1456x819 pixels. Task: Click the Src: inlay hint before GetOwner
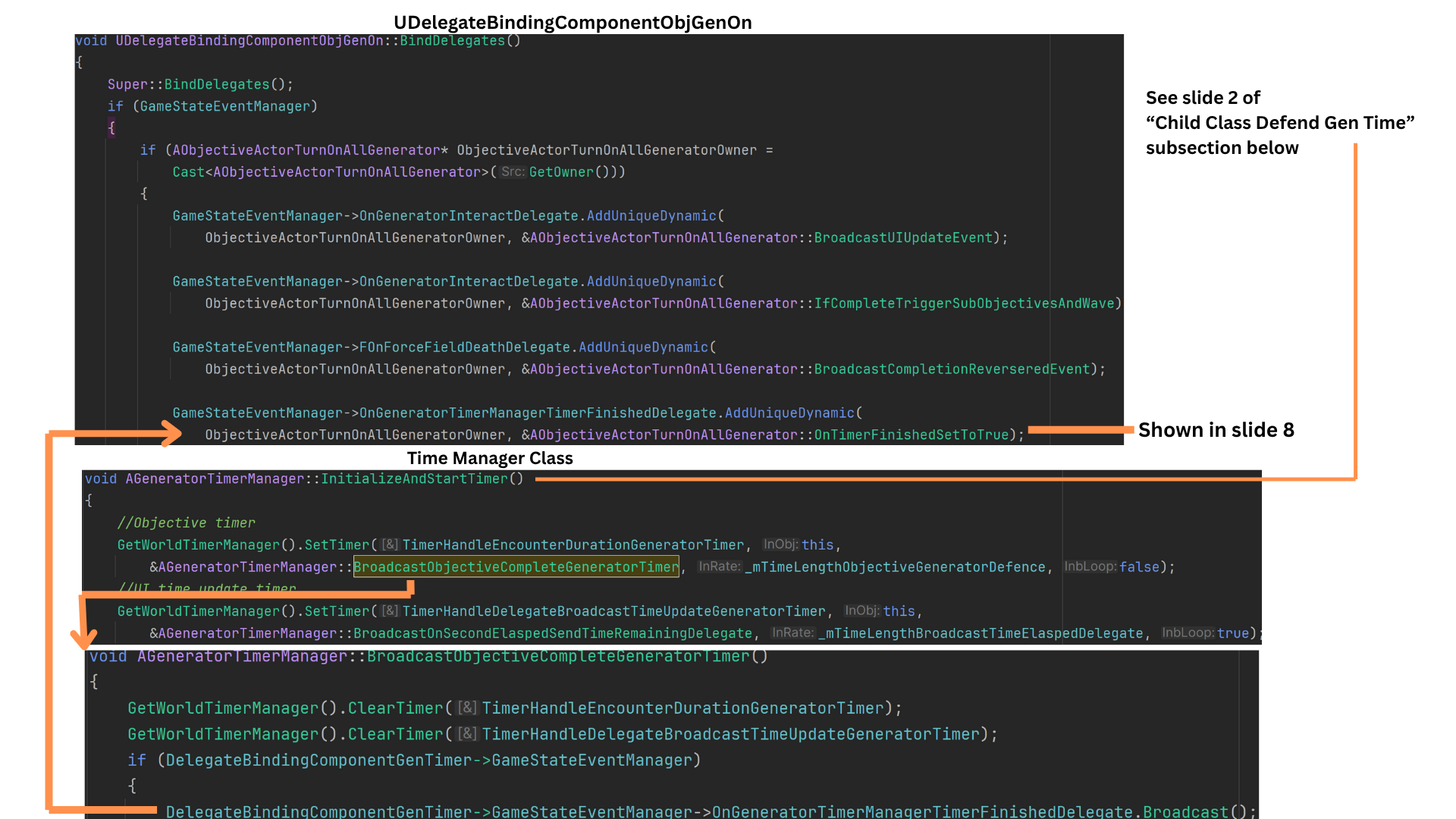512,172
